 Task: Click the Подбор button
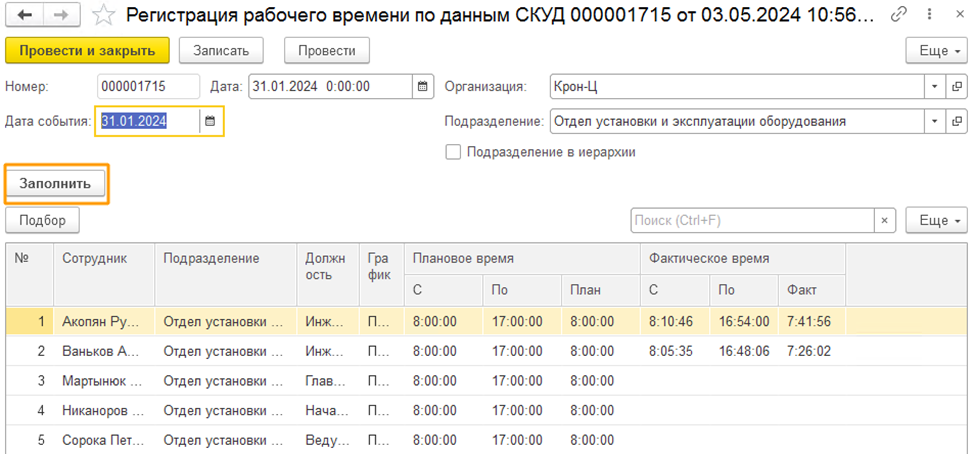(x=42, y=221)
